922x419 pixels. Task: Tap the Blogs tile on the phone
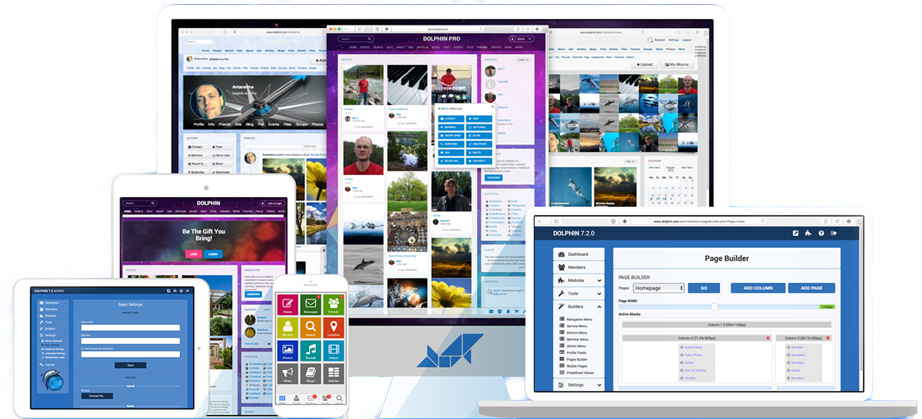[310, 374]
